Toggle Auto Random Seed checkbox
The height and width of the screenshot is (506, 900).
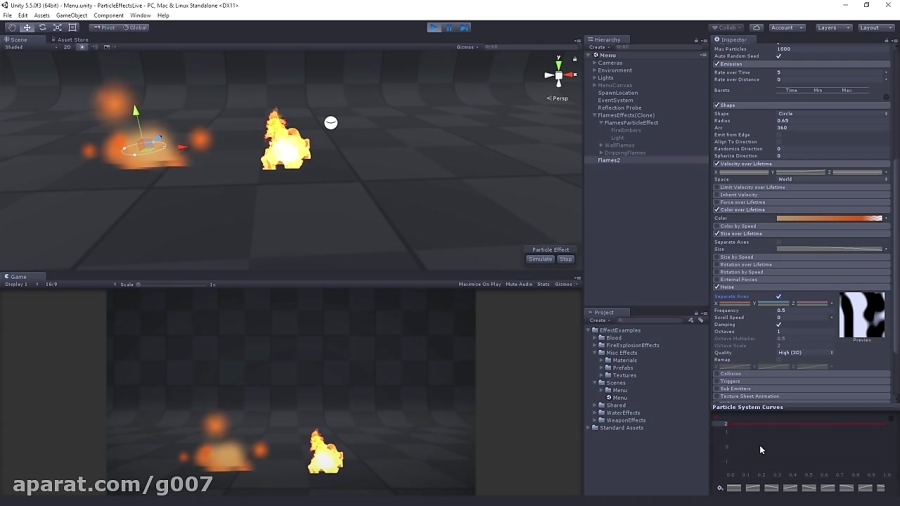(779, 56)
